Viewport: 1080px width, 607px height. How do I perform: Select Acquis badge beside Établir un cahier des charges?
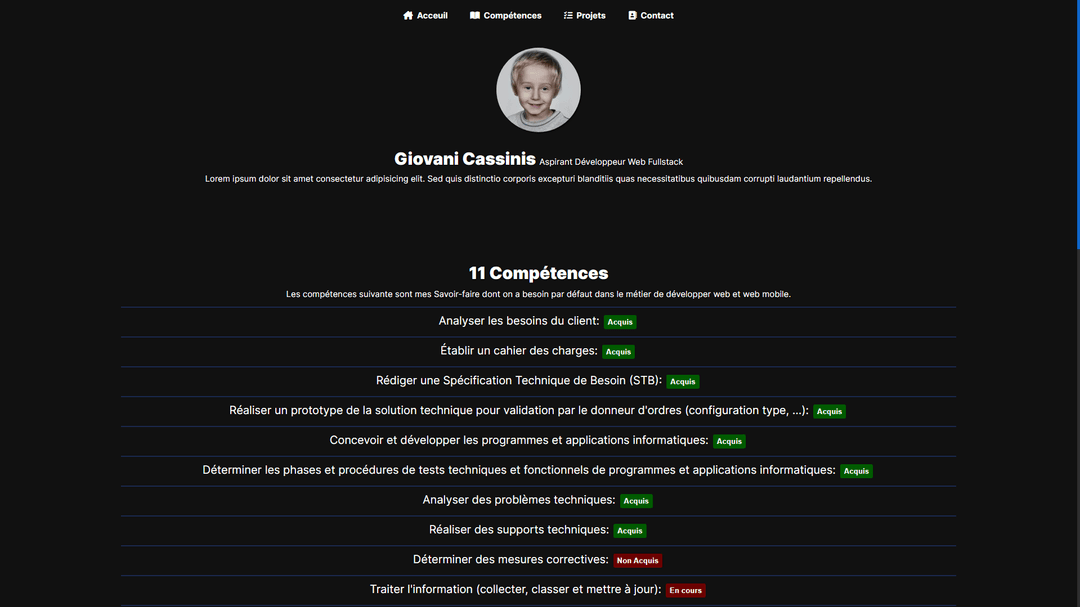click(618, 352)
